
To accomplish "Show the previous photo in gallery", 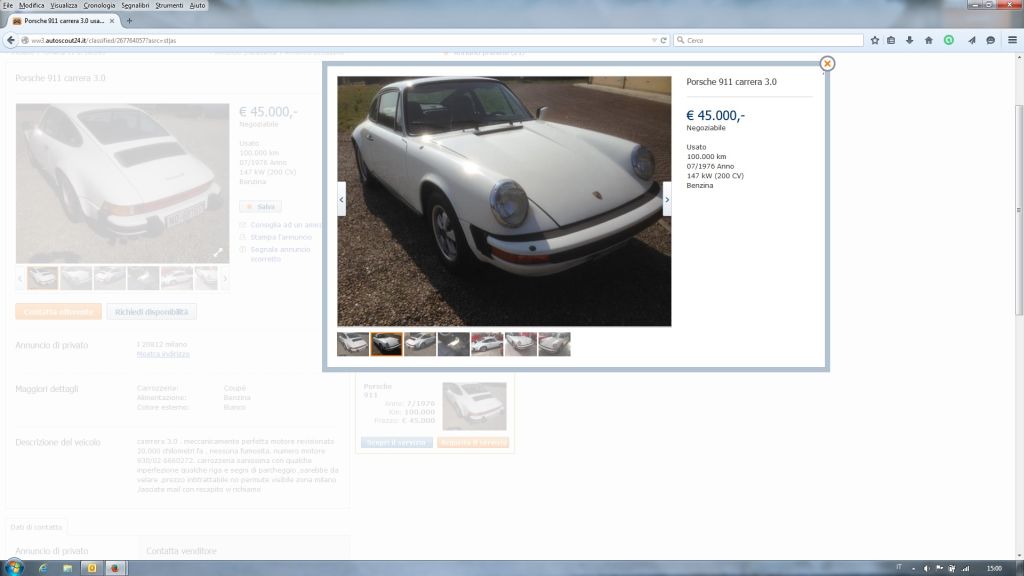I will [x=342, y=199].
